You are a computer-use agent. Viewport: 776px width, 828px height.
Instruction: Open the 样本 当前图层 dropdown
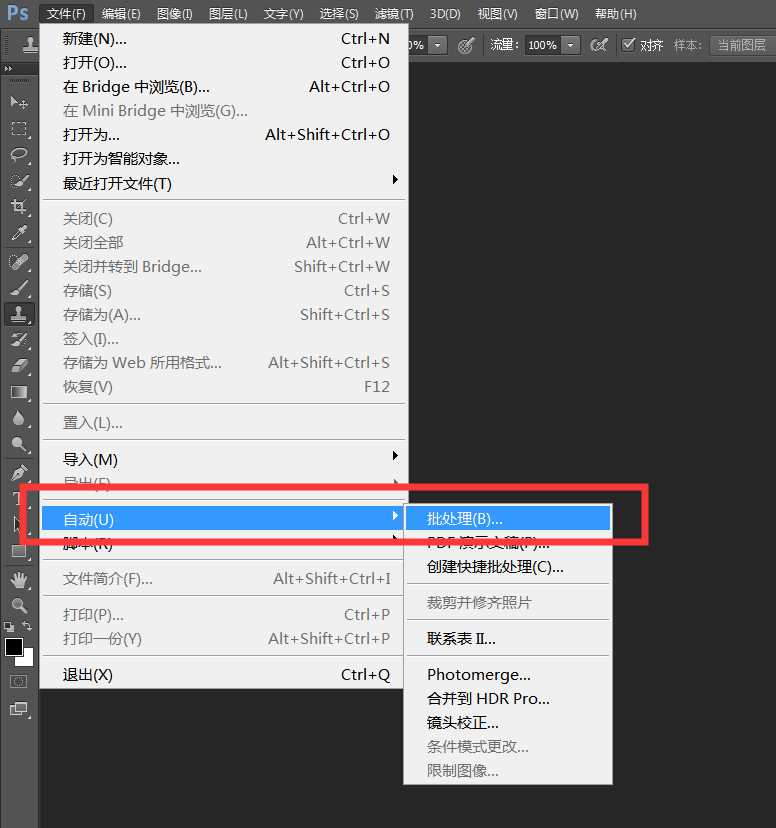coord(742,45)
